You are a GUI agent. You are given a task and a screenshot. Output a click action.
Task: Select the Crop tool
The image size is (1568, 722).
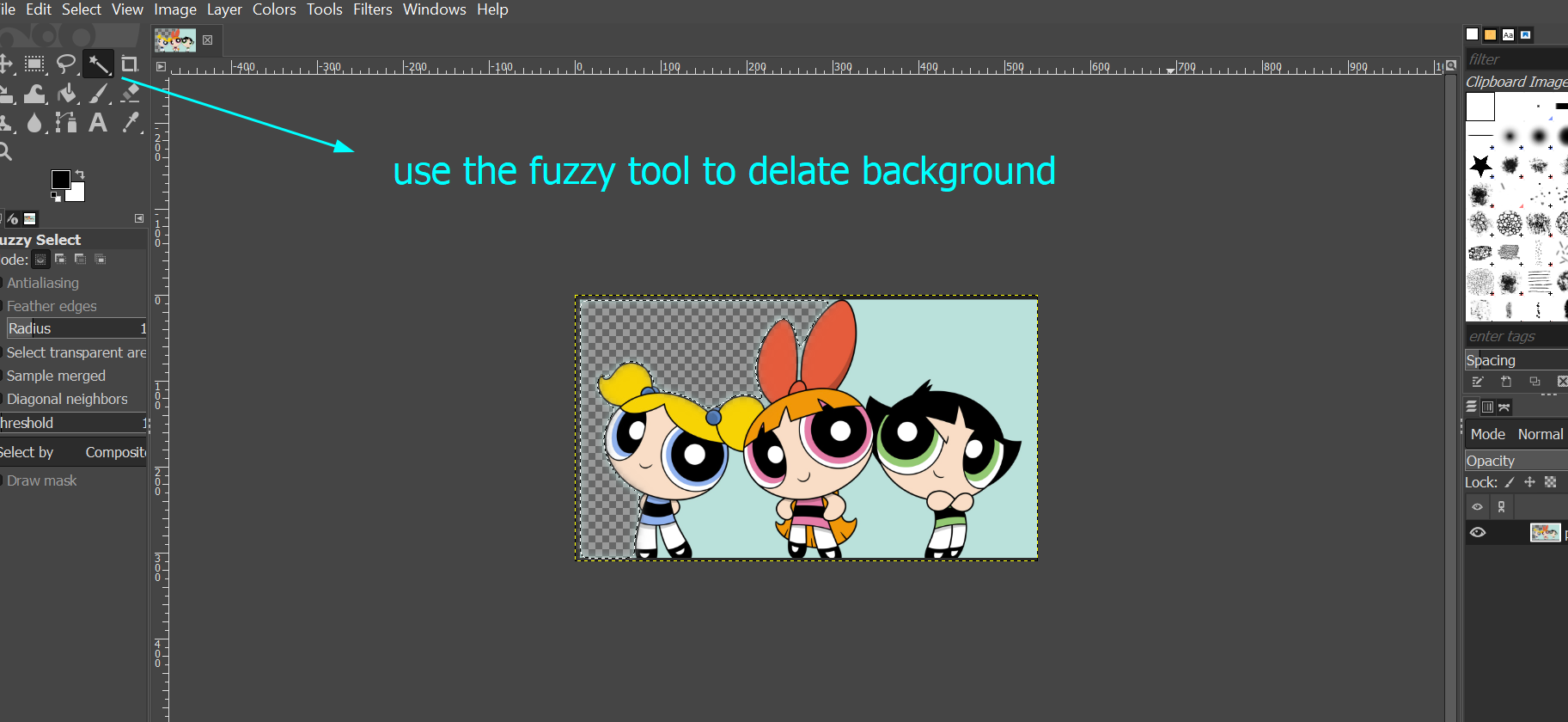point(129,64)
